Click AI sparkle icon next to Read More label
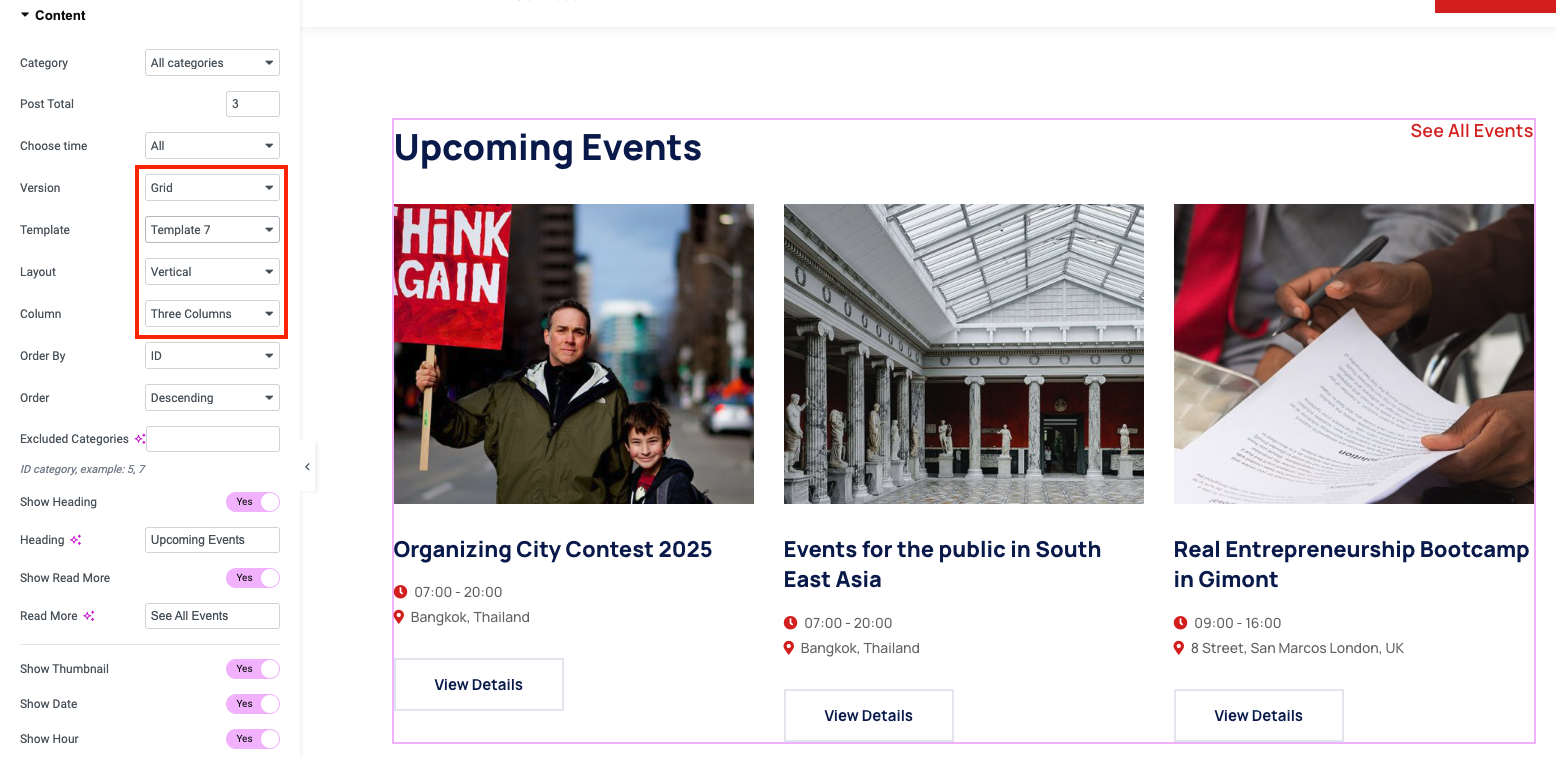Viewport: 1556px width, 758px height. pyautogui.click(x=89, y=616)
